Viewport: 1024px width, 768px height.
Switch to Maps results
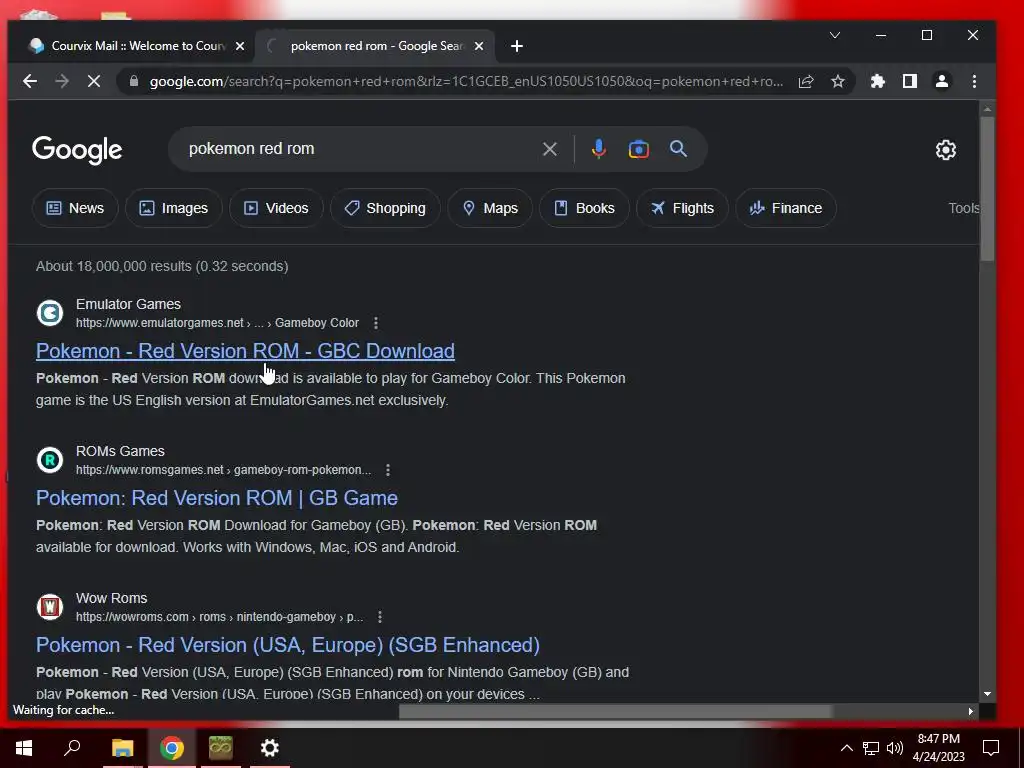click(490, 208)
